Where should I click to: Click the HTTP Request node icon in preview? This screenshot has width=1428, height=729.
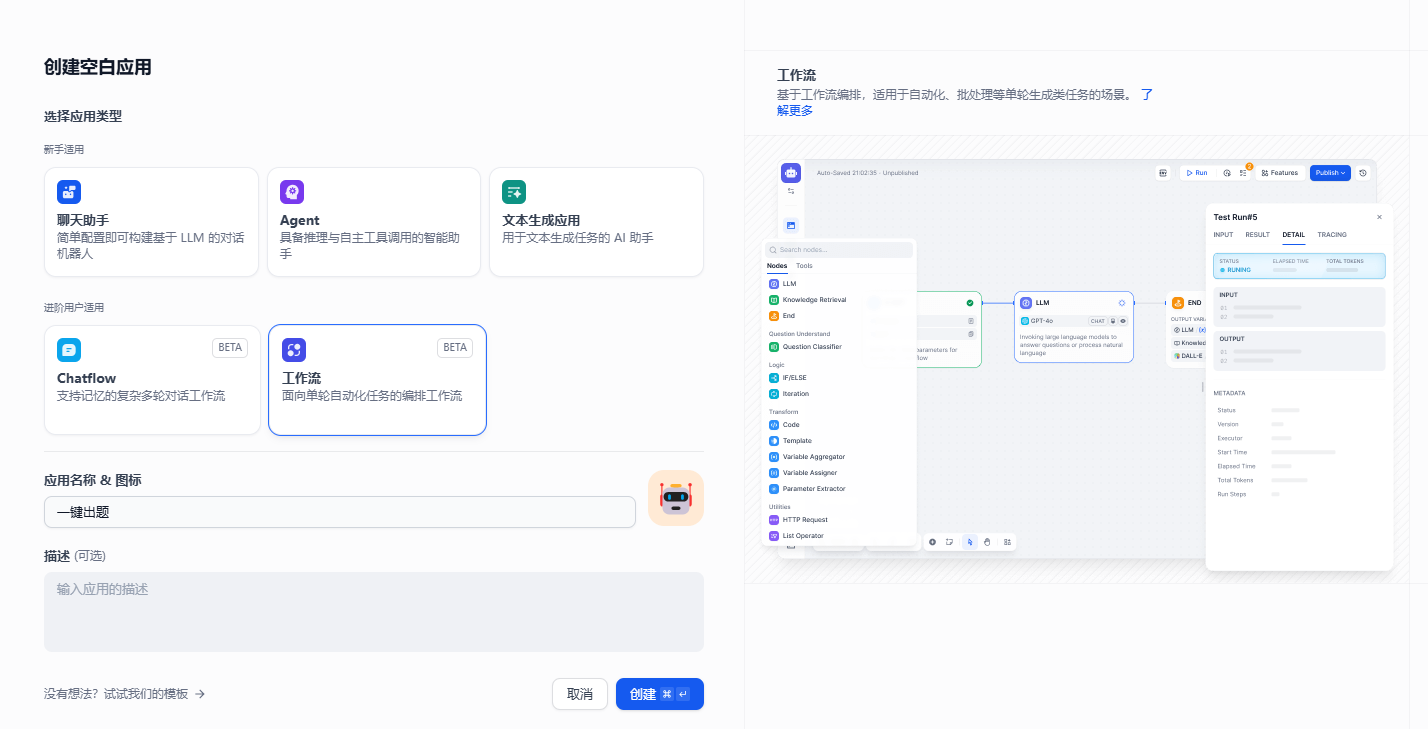point(774,520)
